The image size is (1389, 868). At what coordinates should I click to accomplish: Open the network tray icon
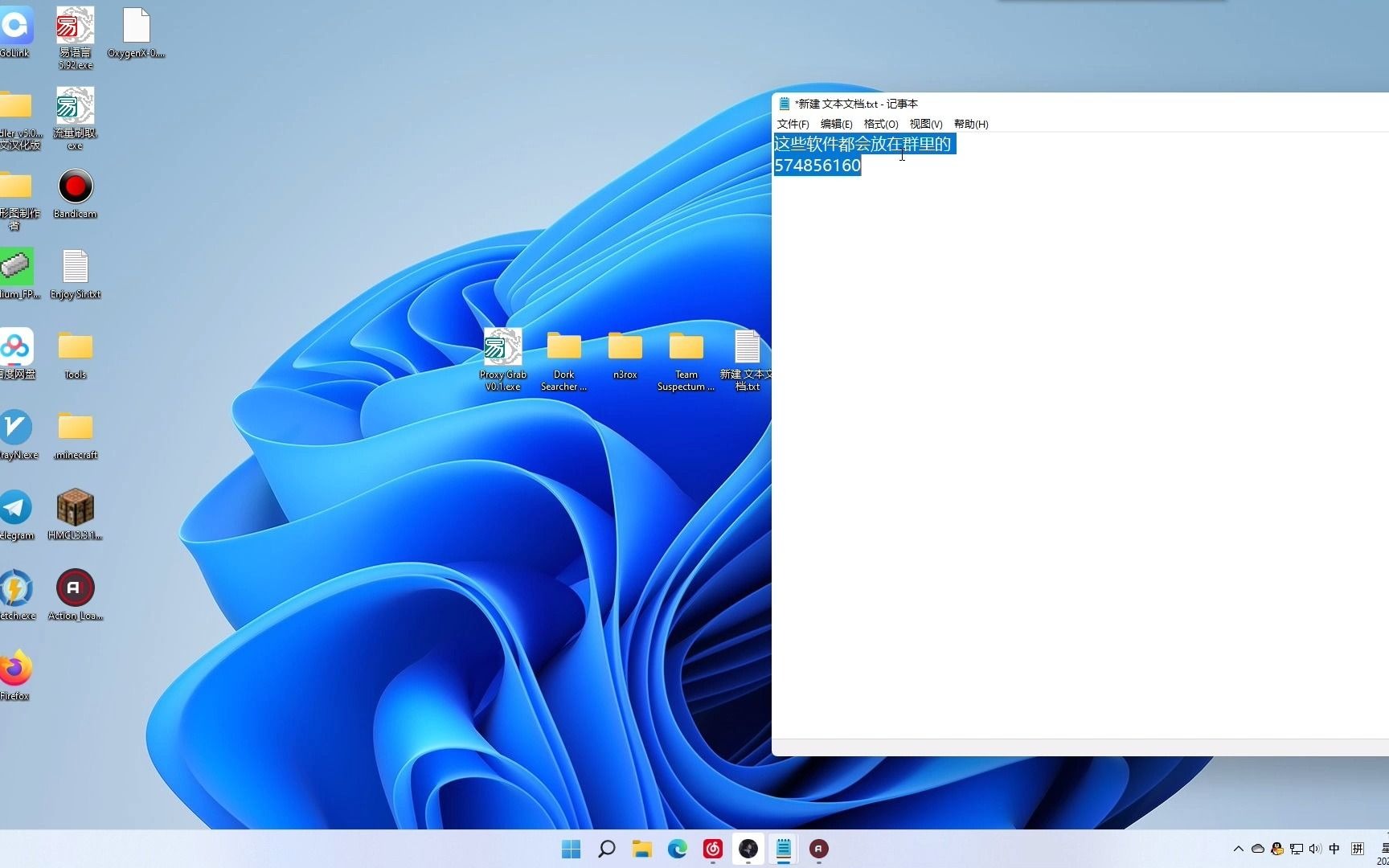[x=1297, y=849]
